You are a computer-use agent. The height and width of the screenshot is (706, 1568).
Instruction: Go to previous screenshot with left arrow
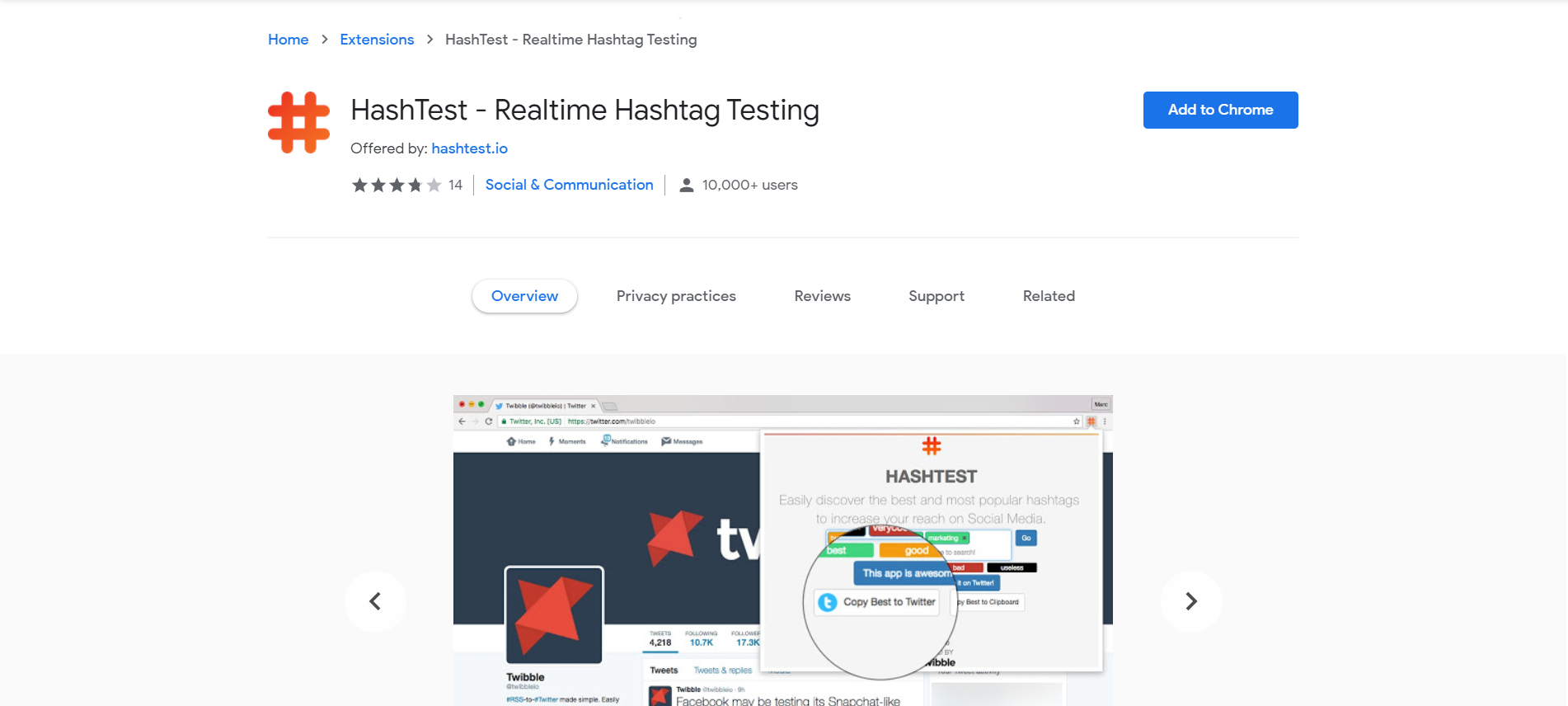(375, 601)
